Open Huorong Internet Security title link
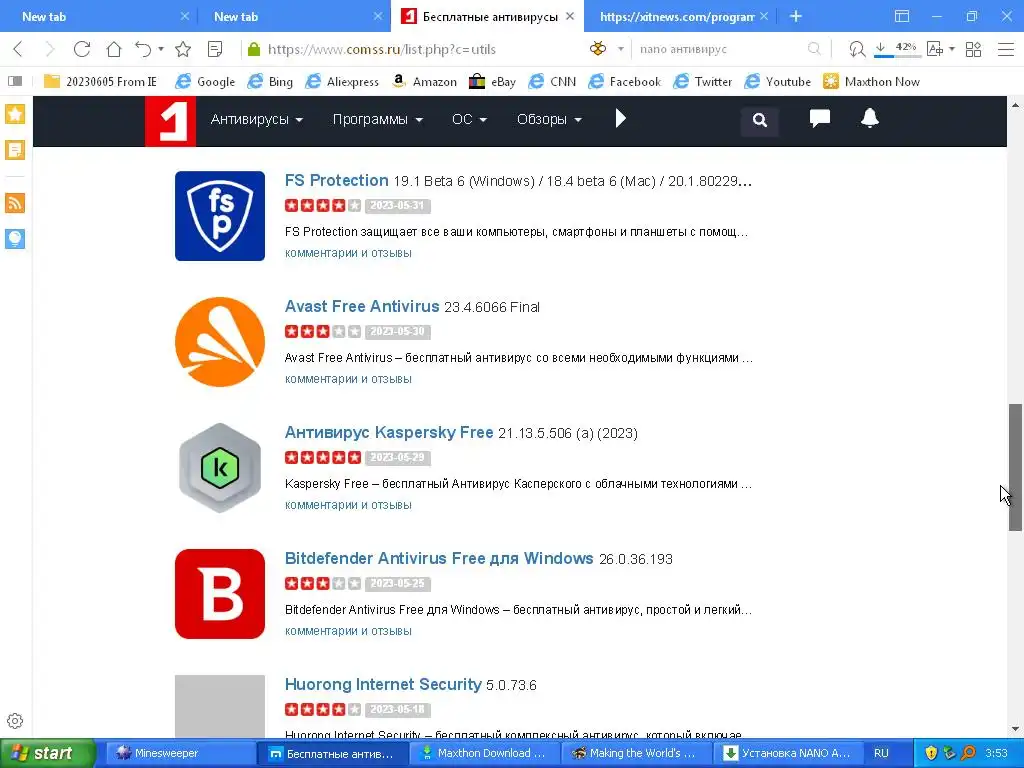Screen dimensions: 1024x768 coord(383,684)
